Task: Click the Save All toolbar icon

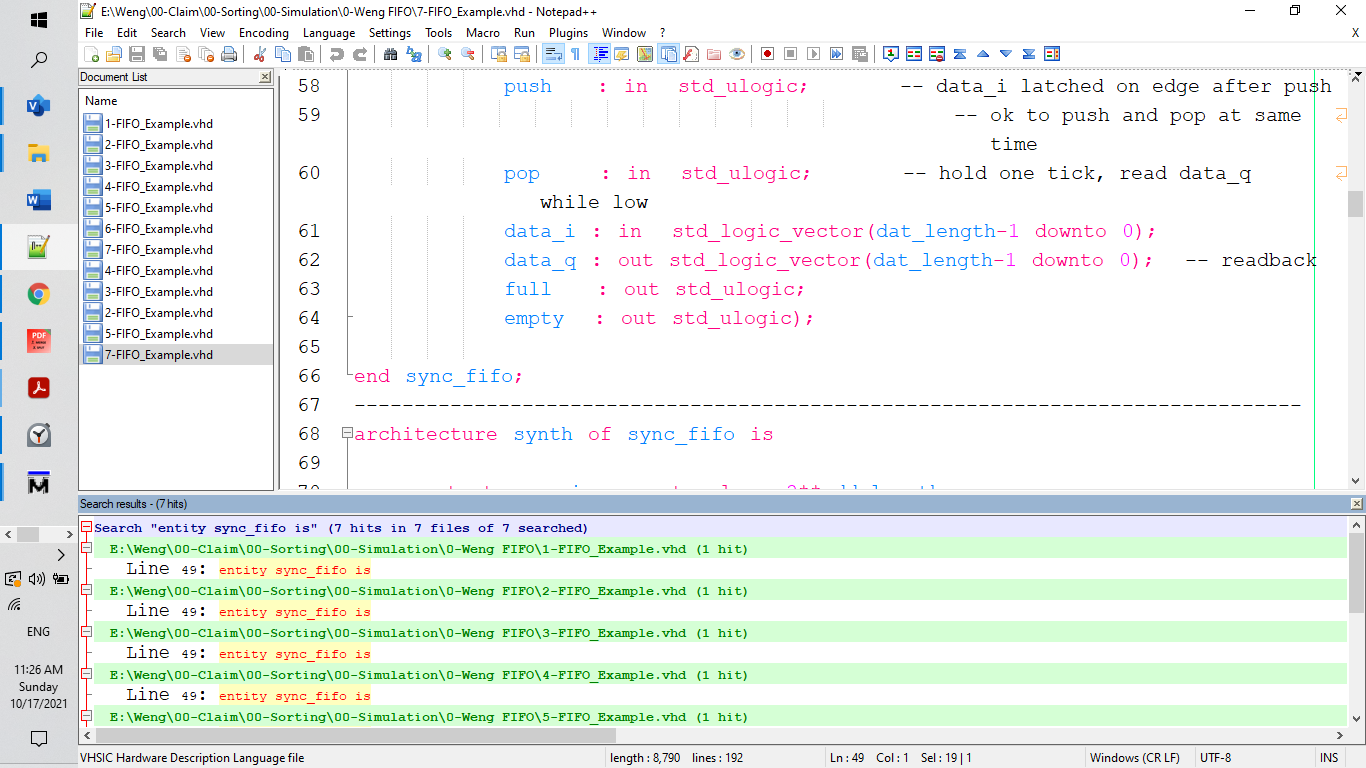Action: [160, 54]
